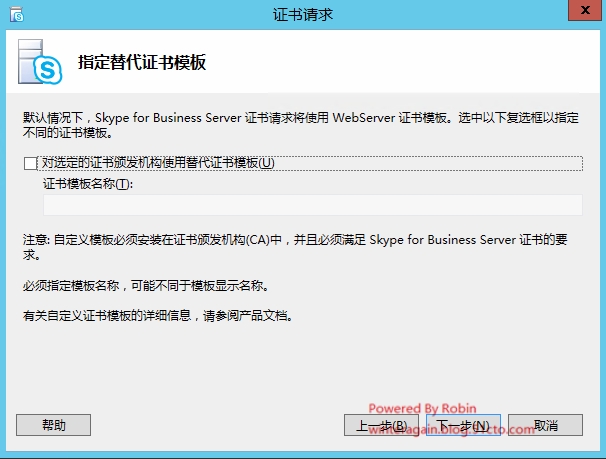This screenshot has width=606, height=459.
Task: Click the label 证书模板名称(T):
Action: click(88, 184)
